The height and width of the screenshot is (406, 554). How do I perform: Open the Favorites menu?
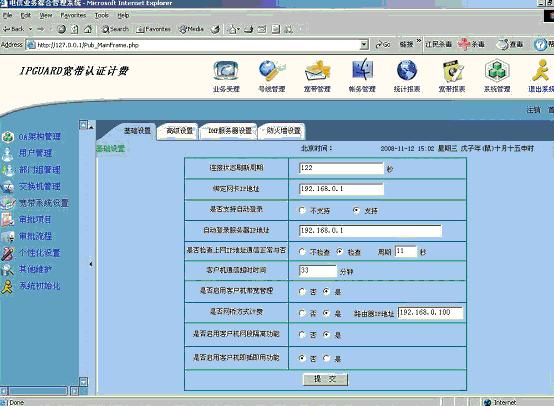73,15
